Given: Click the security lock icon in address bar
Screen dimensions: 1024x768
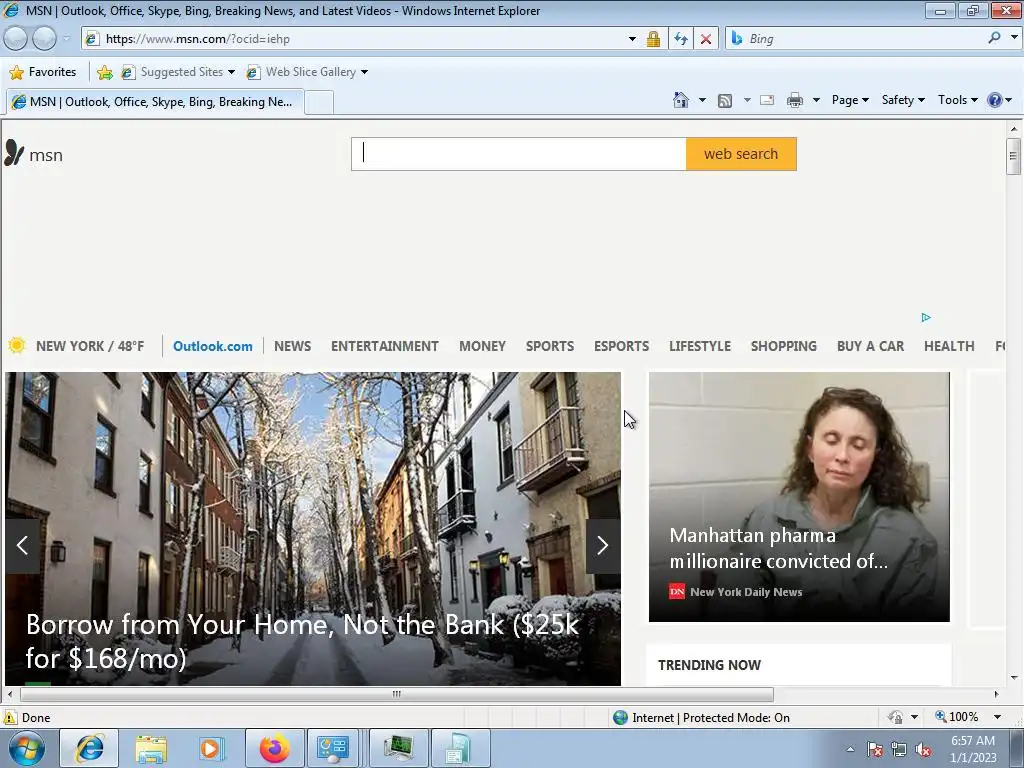Looking at the screenshot, I should click(x=653, y=39).
